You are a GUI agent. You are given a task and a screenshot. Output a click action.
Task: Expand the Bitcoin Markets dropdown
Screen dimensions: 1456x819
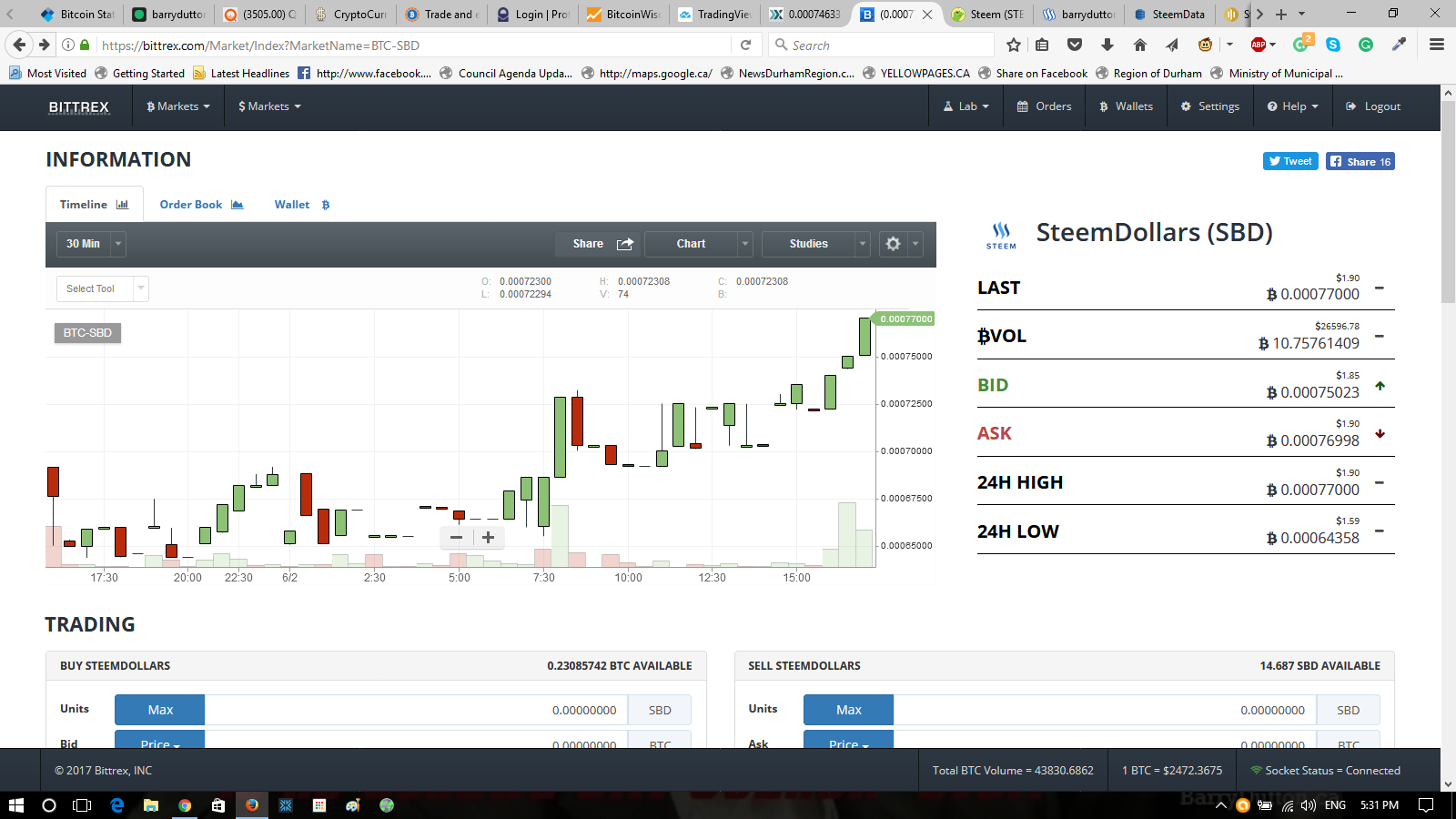pyautogui.click(x=178, y=106)
